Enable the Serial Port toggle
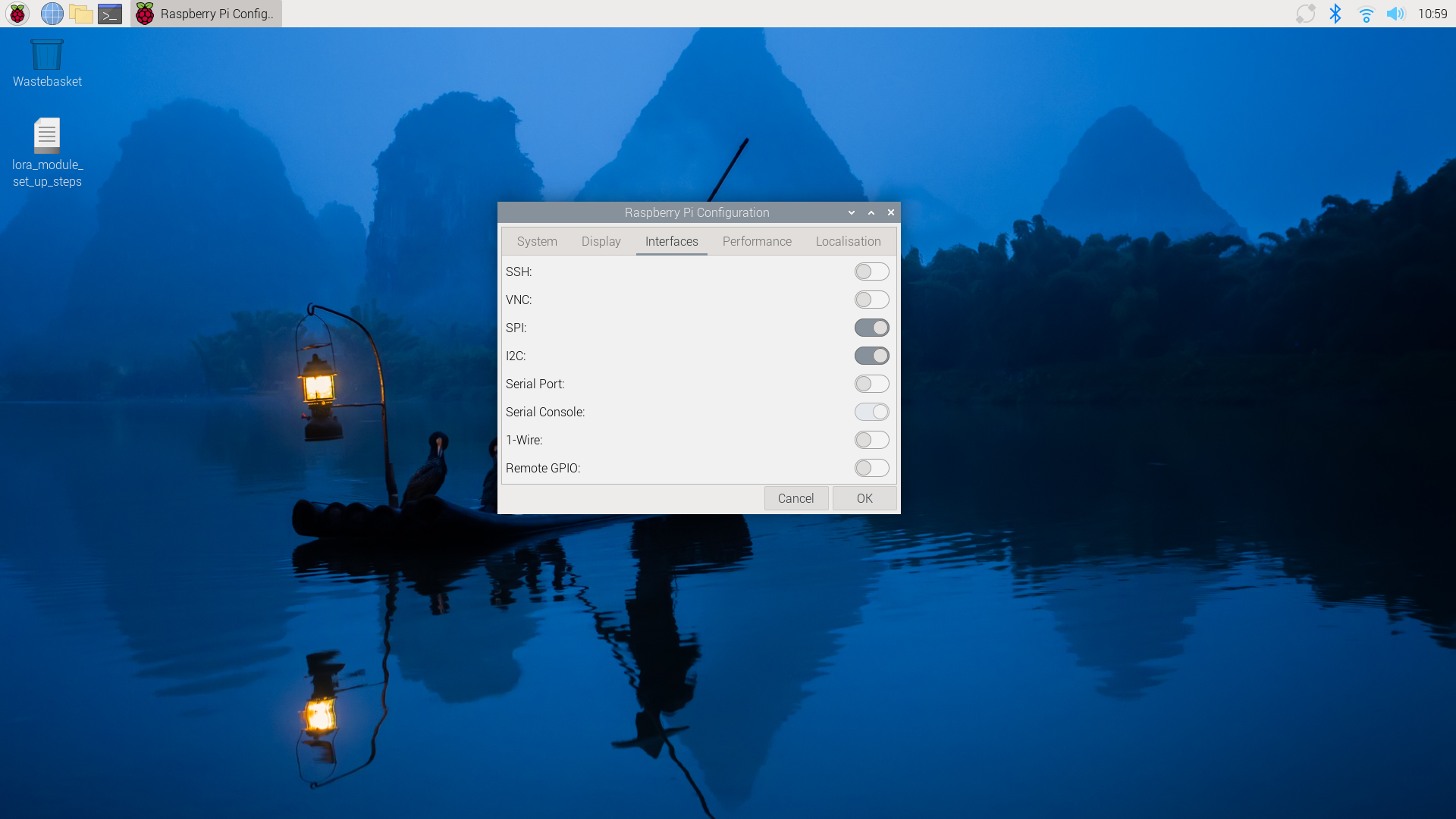This screenshot has height=819, width=1456. coord(872,384)
